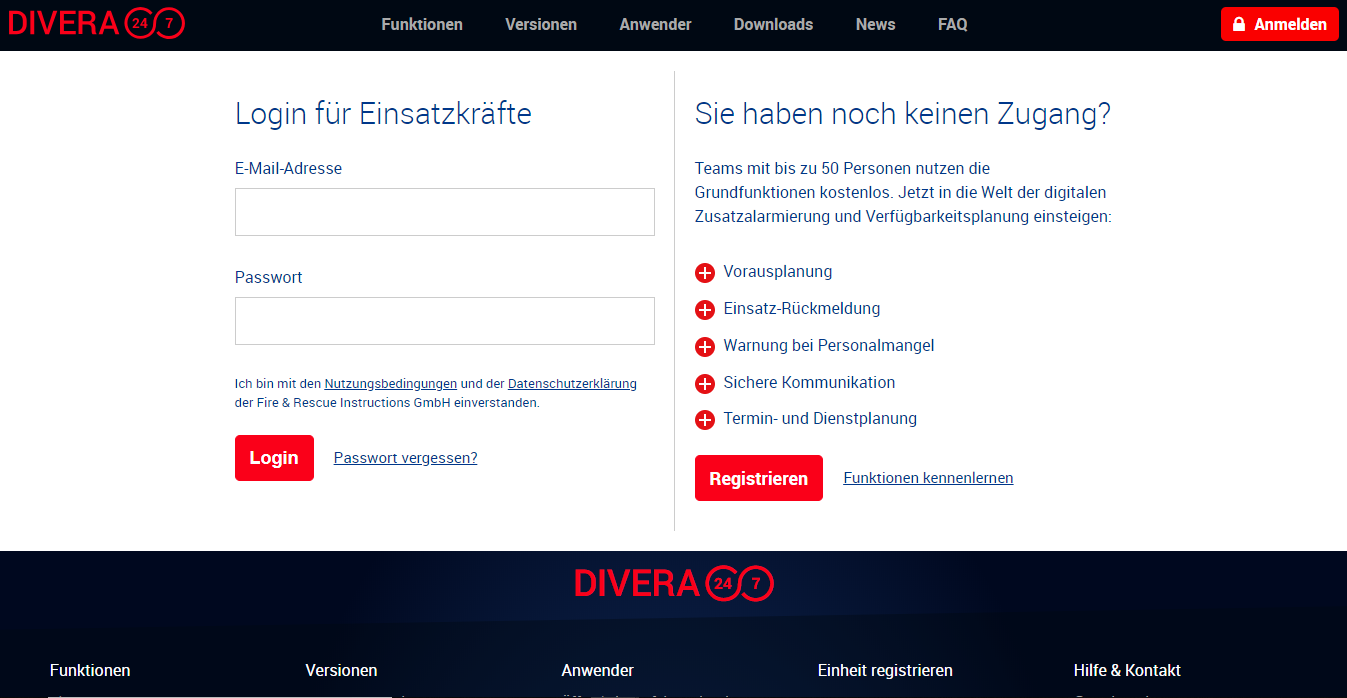Viewport: 1347px width, 698px height.
Task: Click the plus icon beside Einsatz-Rückmeldung
Action: [705, 310]
